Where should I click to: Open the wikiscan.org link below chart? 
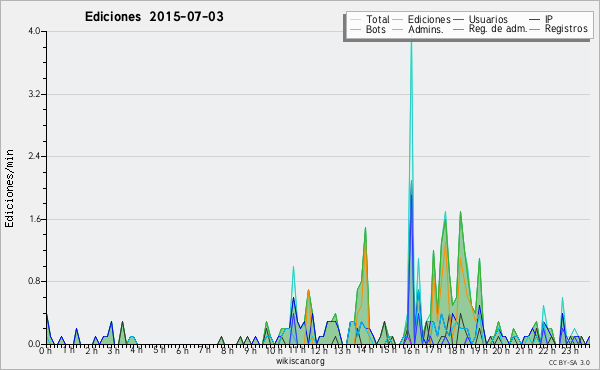(x=300, y=361)
